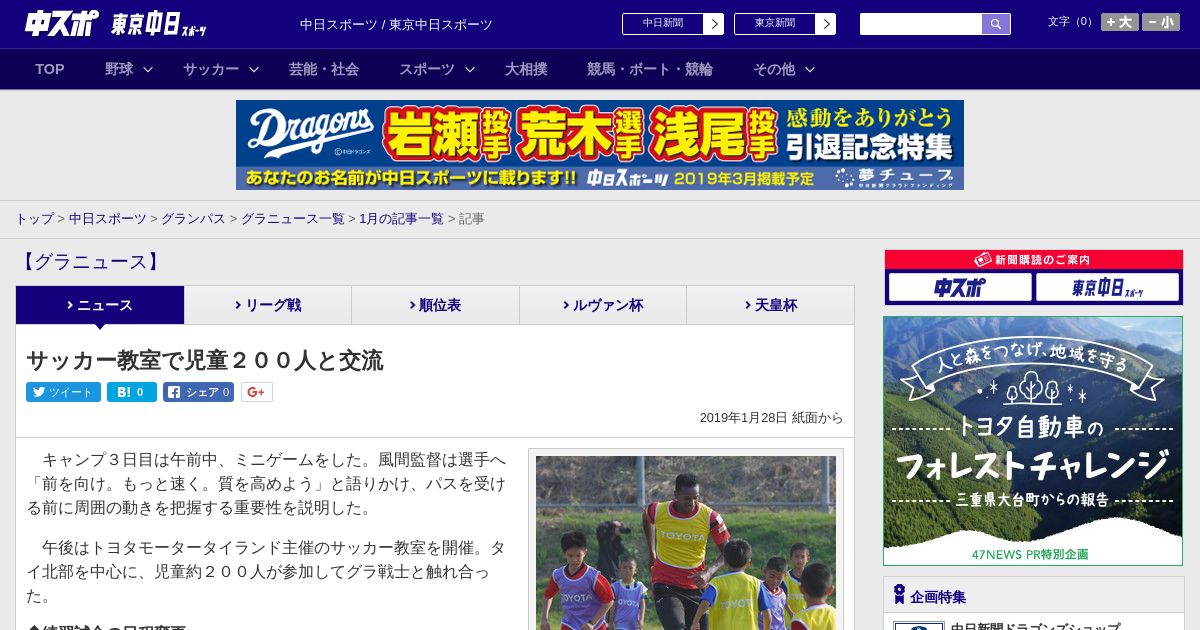Click article date 2019年1月28日 紙面から
Screen dimensions: 1200x630
pyautogui.click(x=771, y=418)
